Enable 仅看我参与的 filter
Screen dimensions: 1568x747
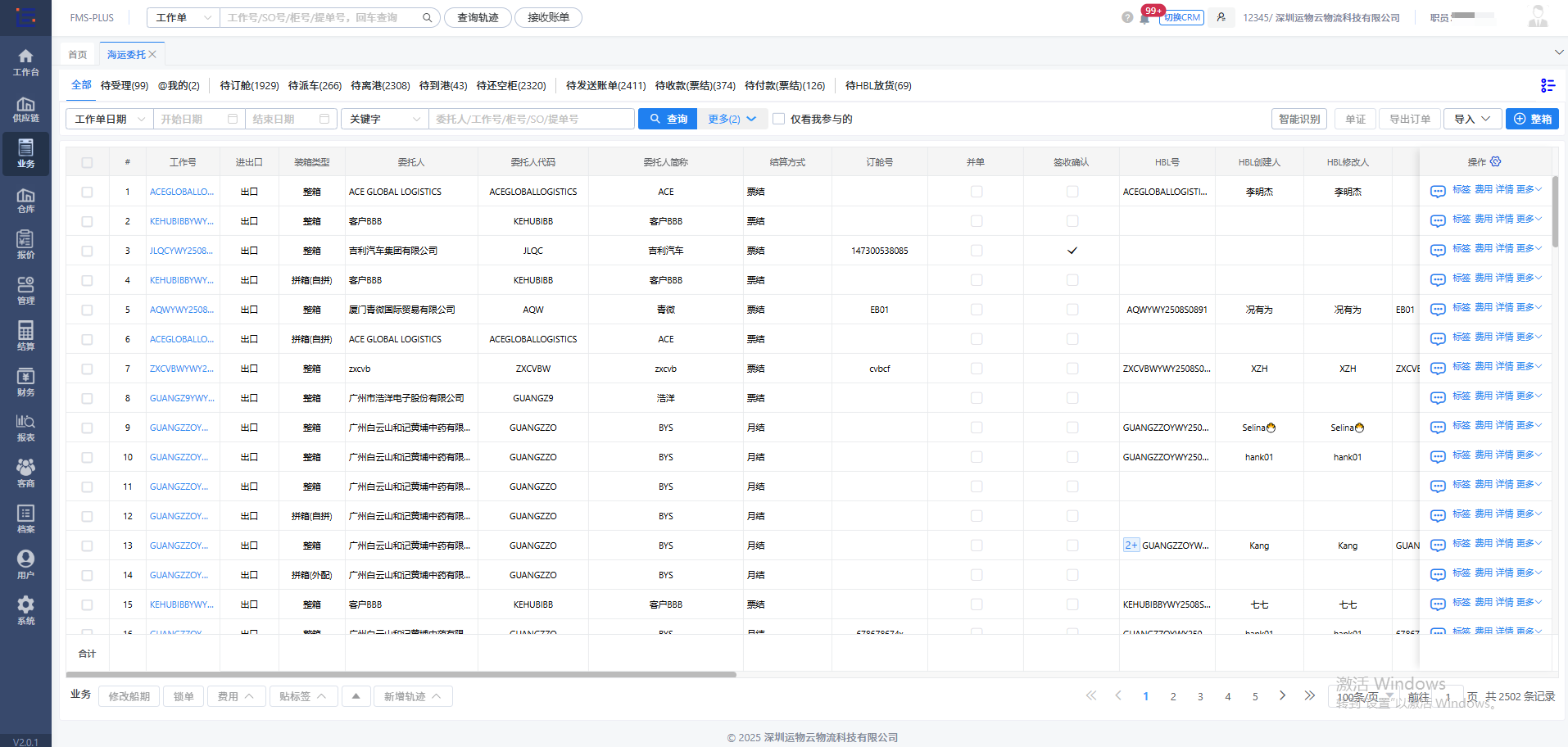pos(778,119)
